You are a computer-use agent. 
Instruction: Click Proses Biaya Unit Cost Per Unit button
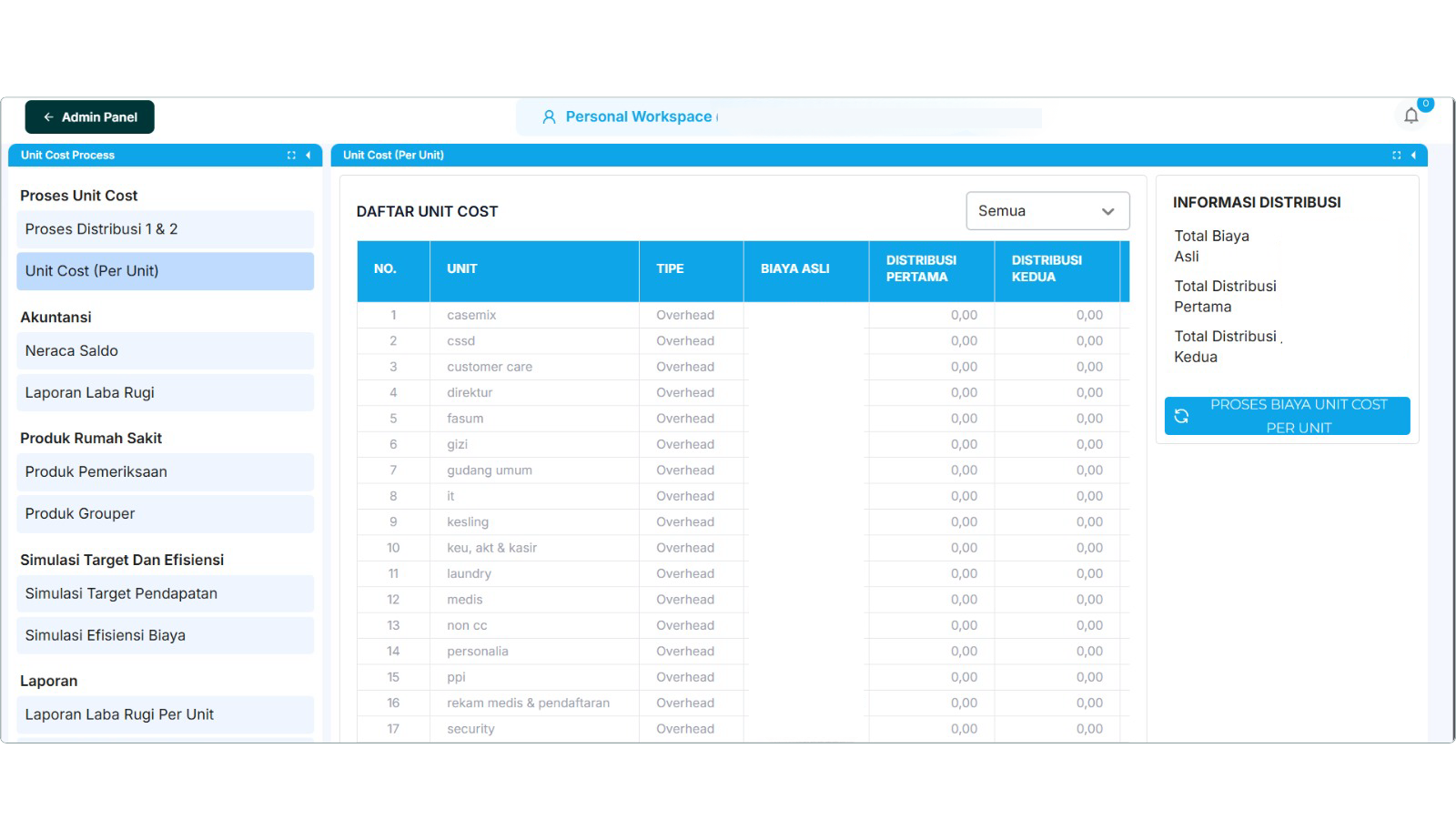coord(1287,416)
